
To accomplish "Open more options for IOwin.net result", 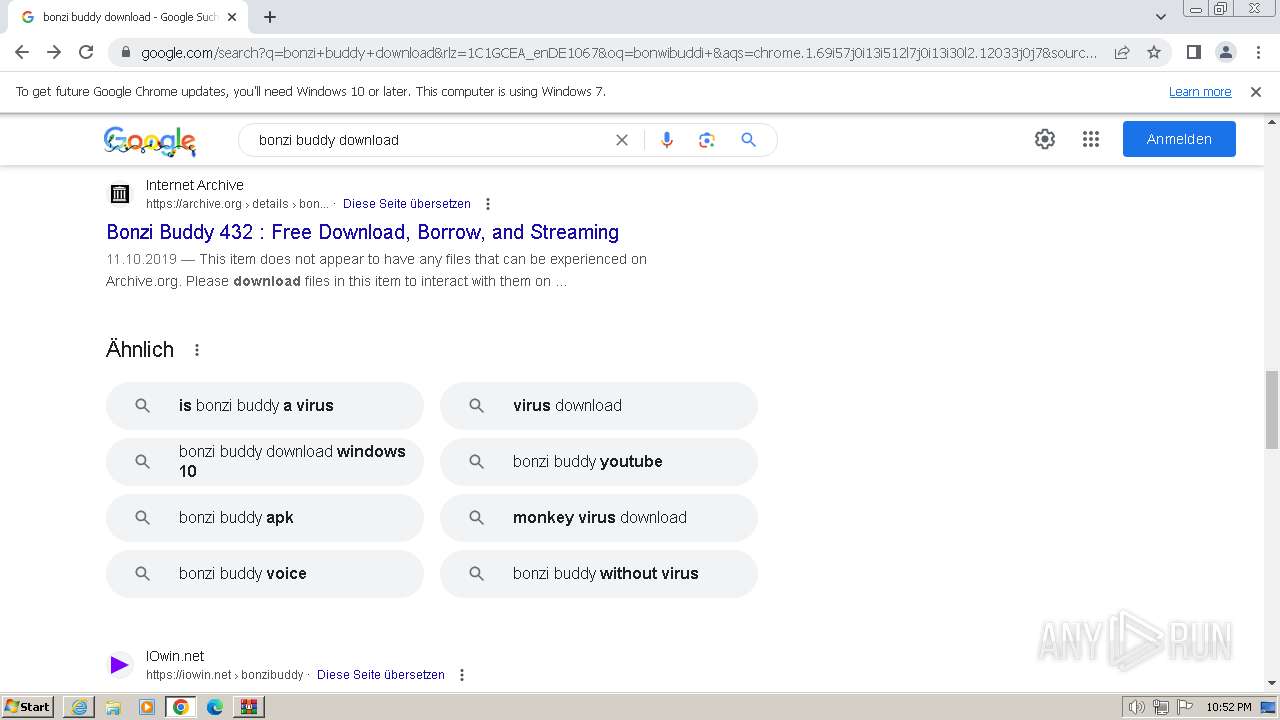I will coord(462,675).
